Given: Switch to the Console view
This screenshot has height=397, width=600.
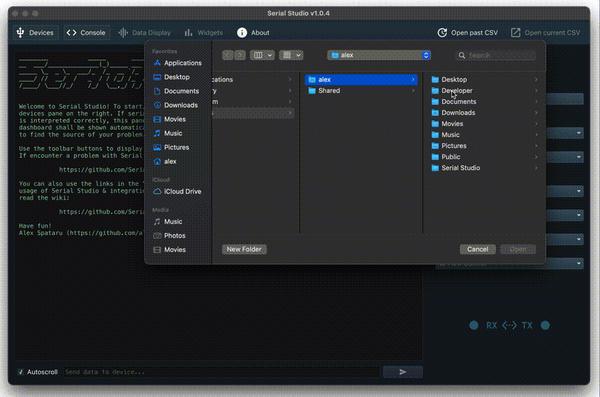Looking at the screenshot, I should 86,33.
